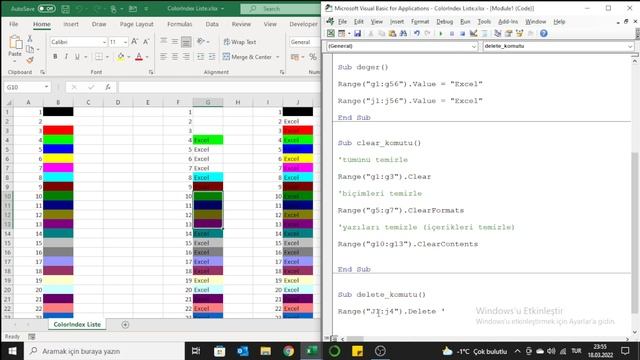
Task: Toggle Top Align in the Alignment group
Action: (164, 41)
